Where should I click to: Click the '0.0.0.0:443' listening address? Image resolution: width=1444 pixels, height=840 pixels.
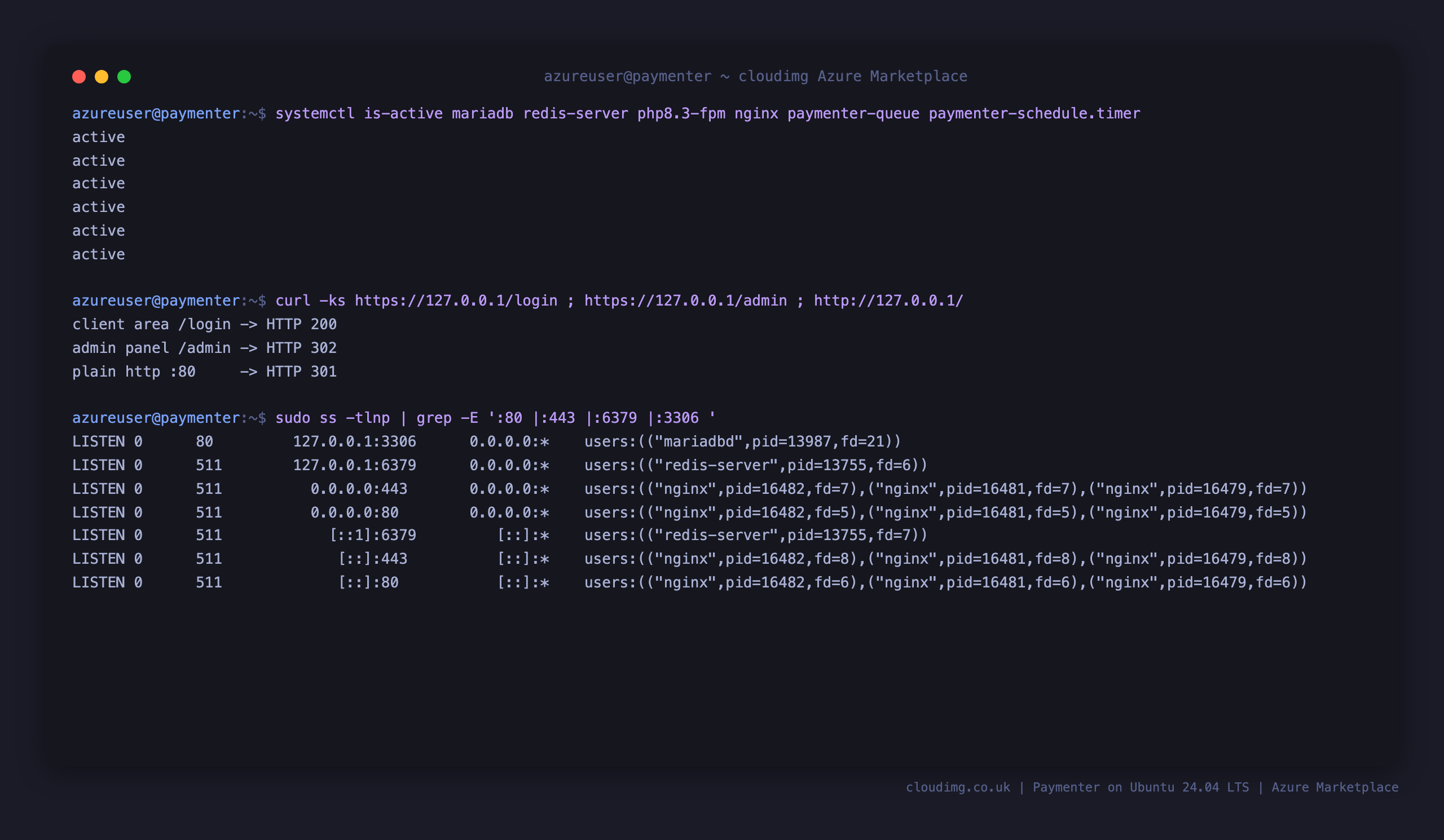click(359, 488)
